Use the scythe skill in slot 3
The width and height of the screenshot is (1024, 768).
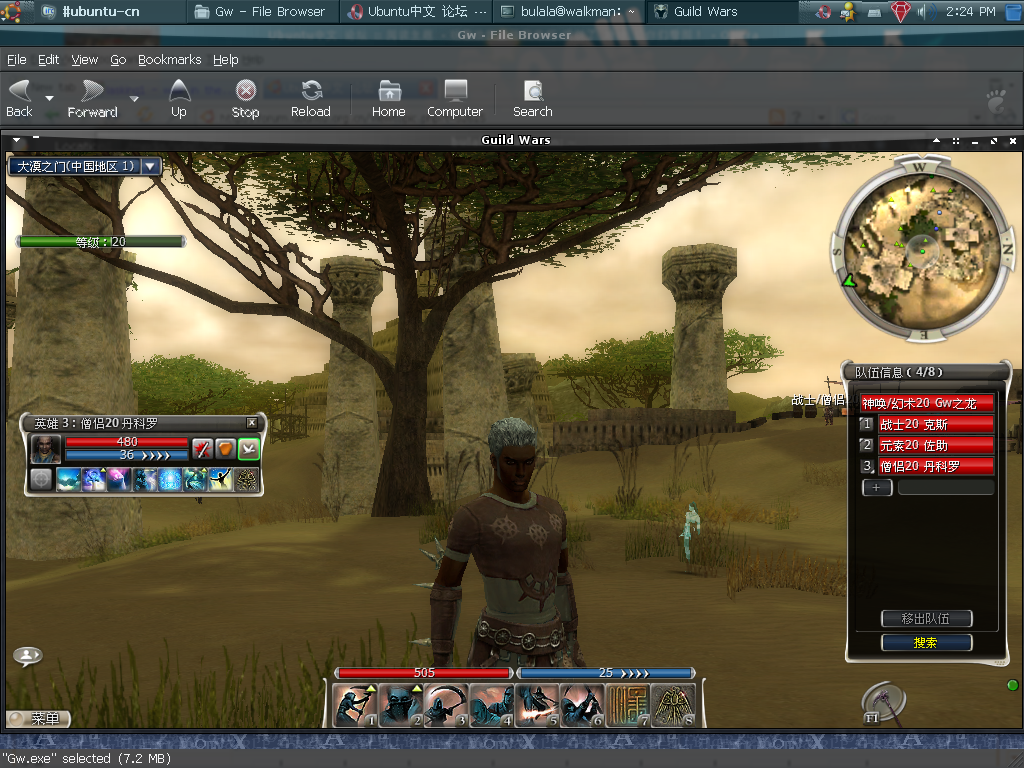coord(446,705)
